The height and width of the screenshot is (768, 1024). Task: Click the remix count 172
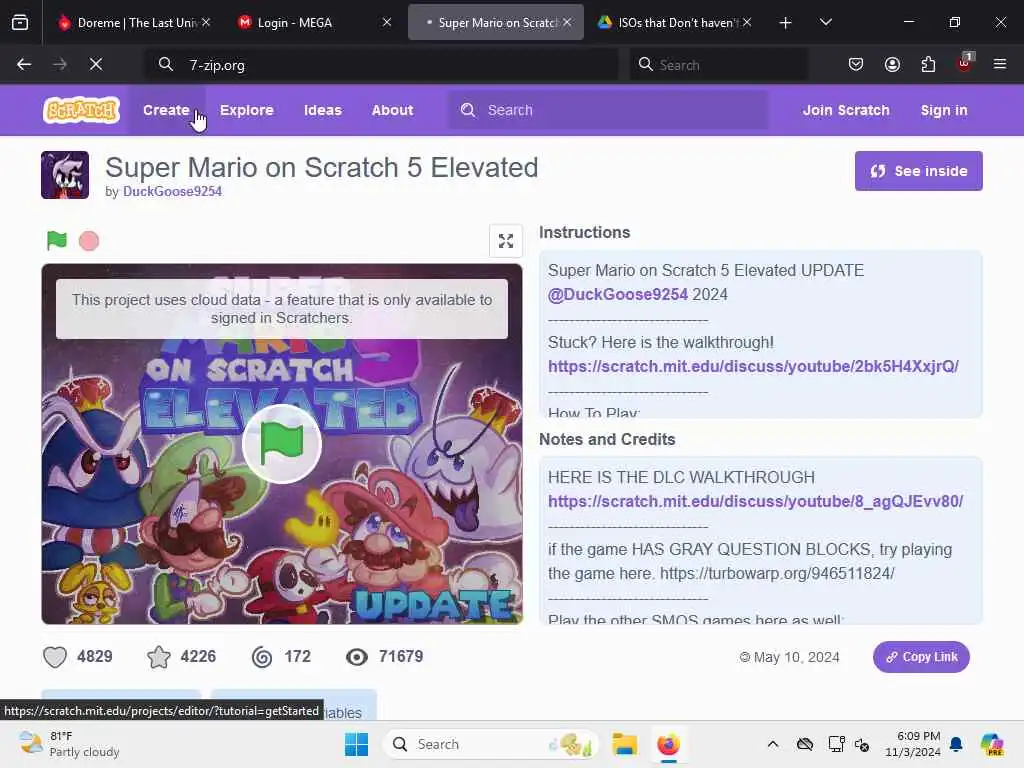point(297,657)
